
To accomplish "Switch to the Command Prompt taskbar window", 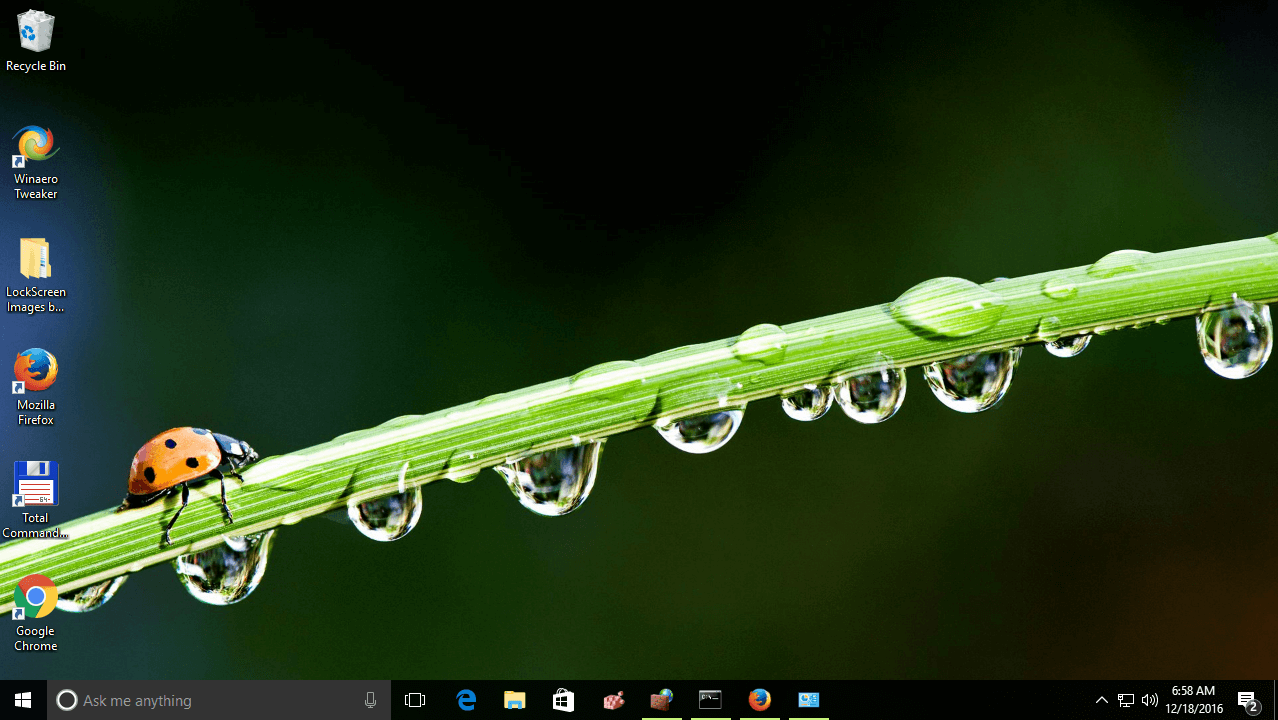I will [x=710, y=700].
